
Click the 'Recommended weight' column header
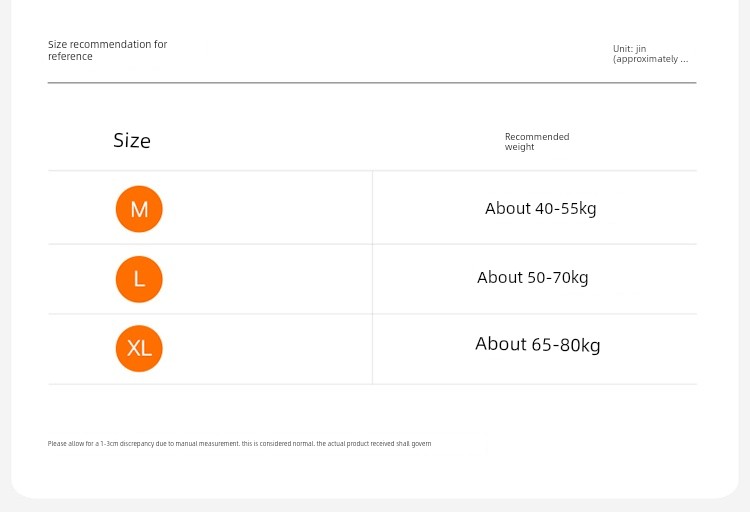click(537, 142)
